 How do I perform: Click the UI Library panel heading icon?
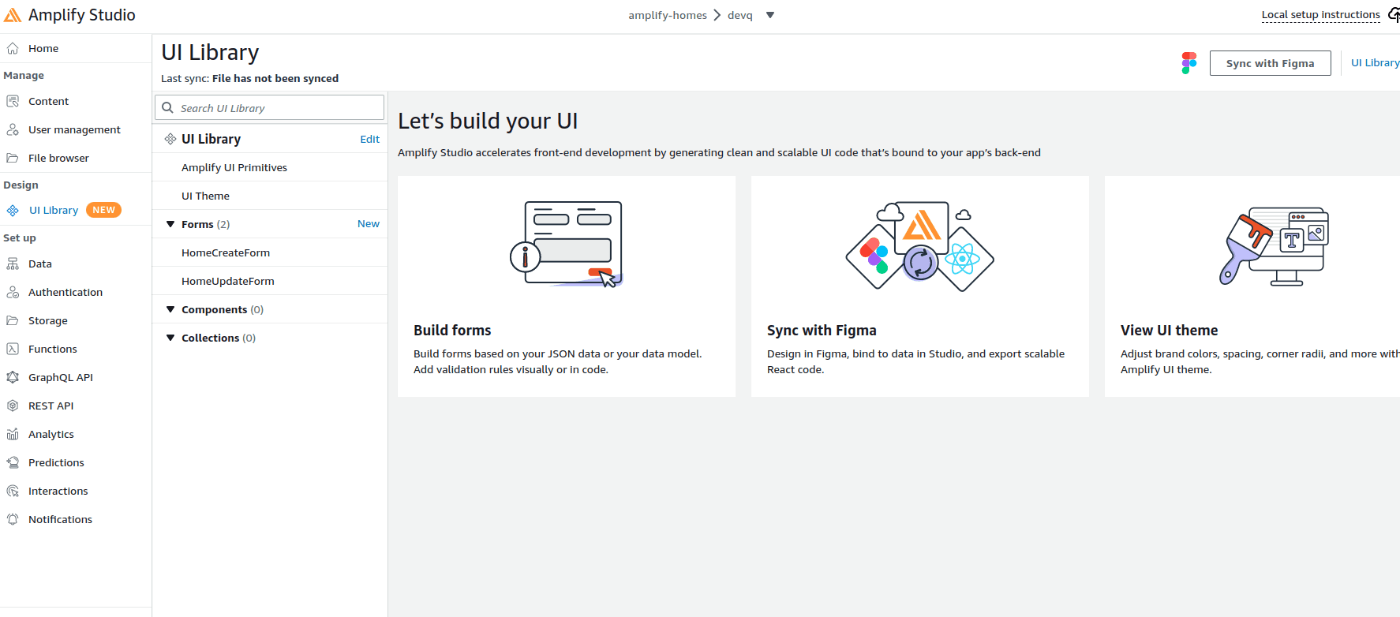(x=170, y=139)
